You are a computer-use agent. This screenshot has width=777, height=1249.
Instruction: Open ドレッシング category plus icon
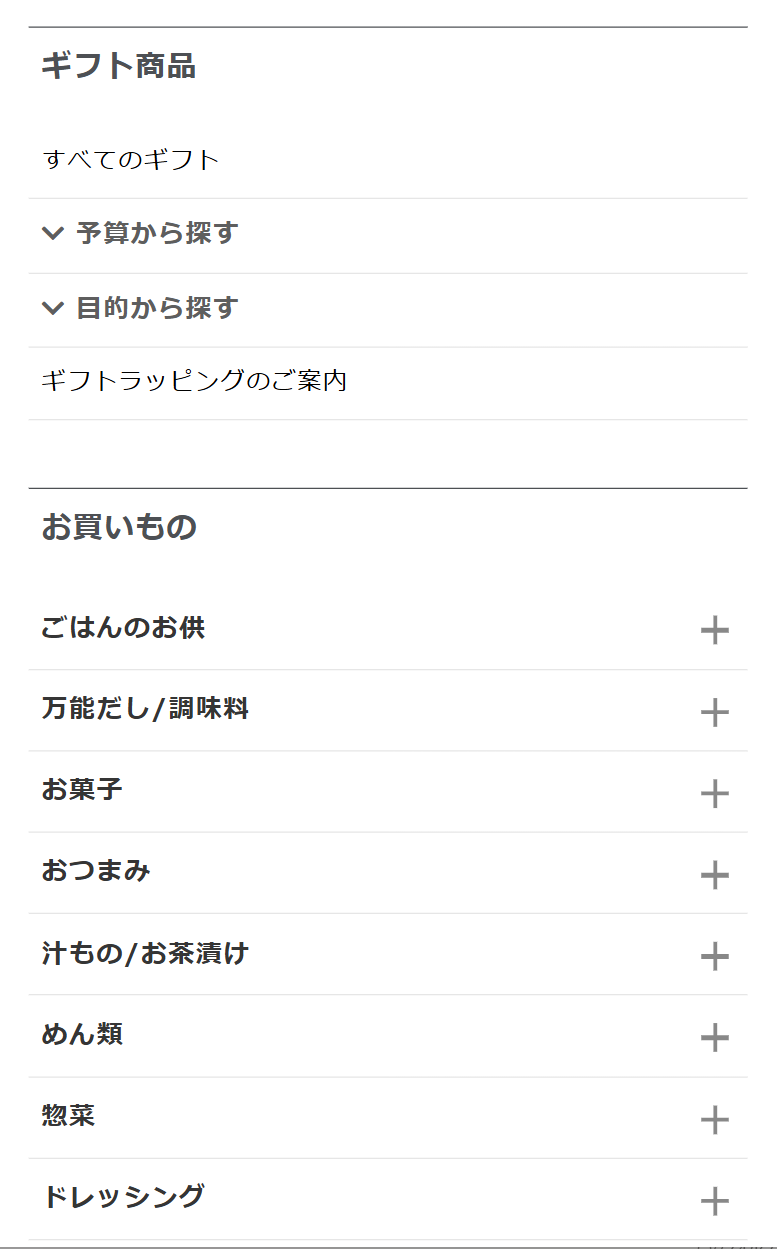click(714, 1200)
